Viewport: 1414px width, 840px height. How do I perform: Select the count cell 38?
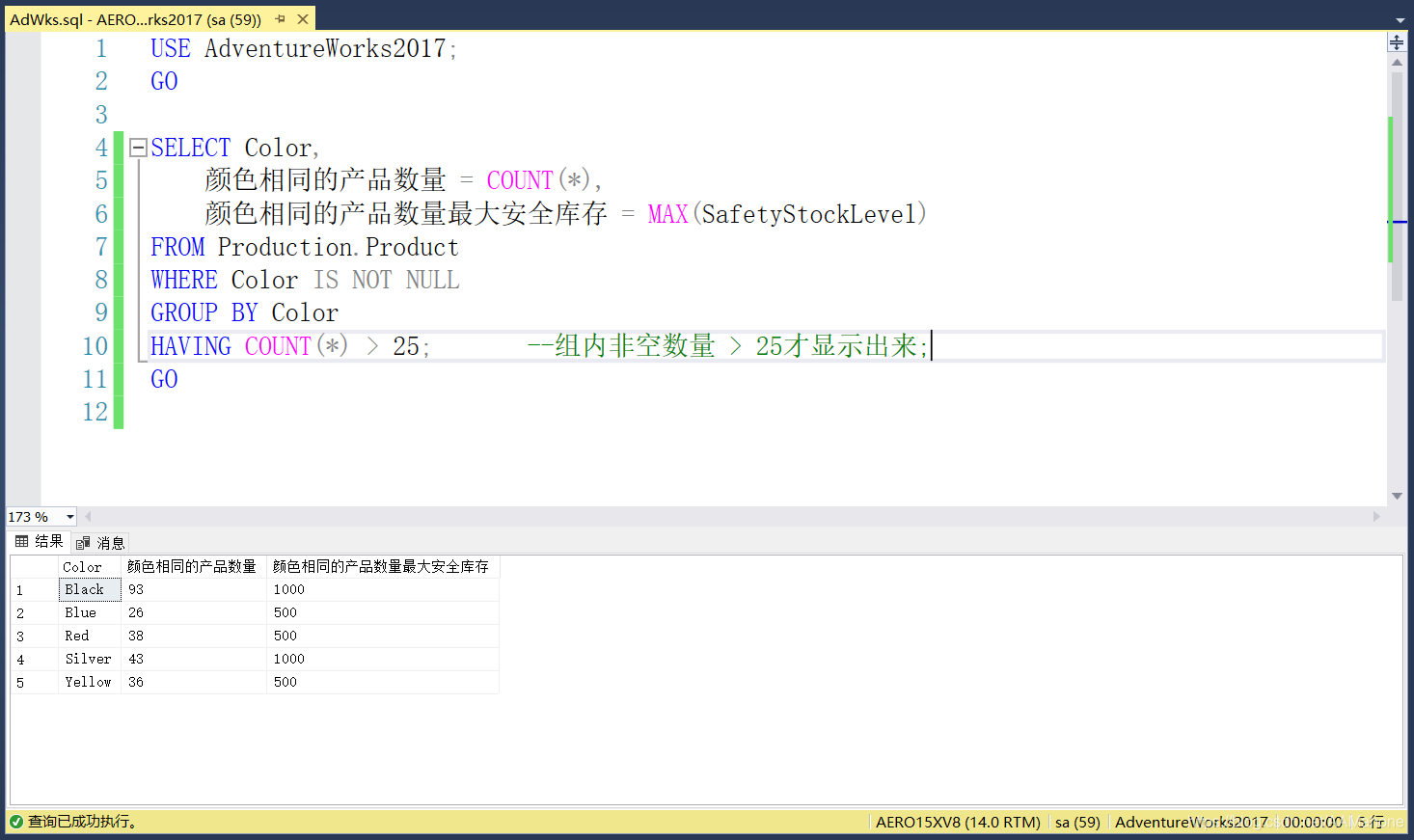194,636
